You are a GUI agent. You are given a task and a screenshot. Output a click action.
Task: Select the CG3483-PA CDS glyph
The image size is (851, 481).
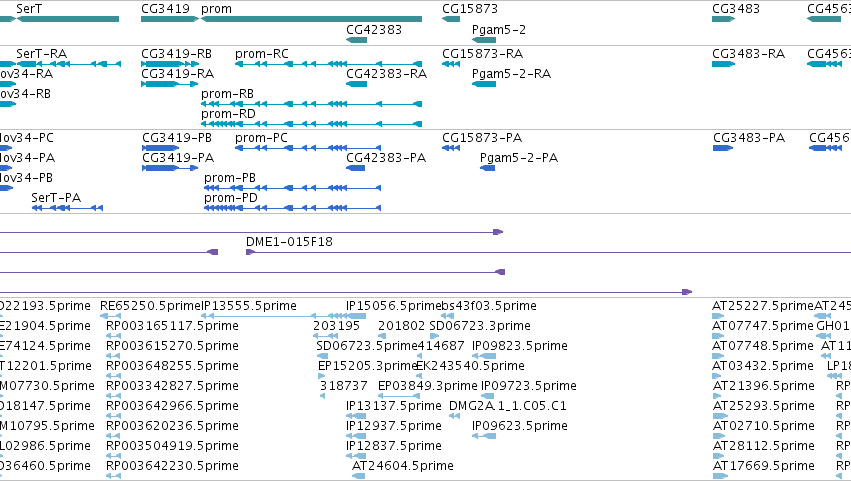tap(723, 148)
